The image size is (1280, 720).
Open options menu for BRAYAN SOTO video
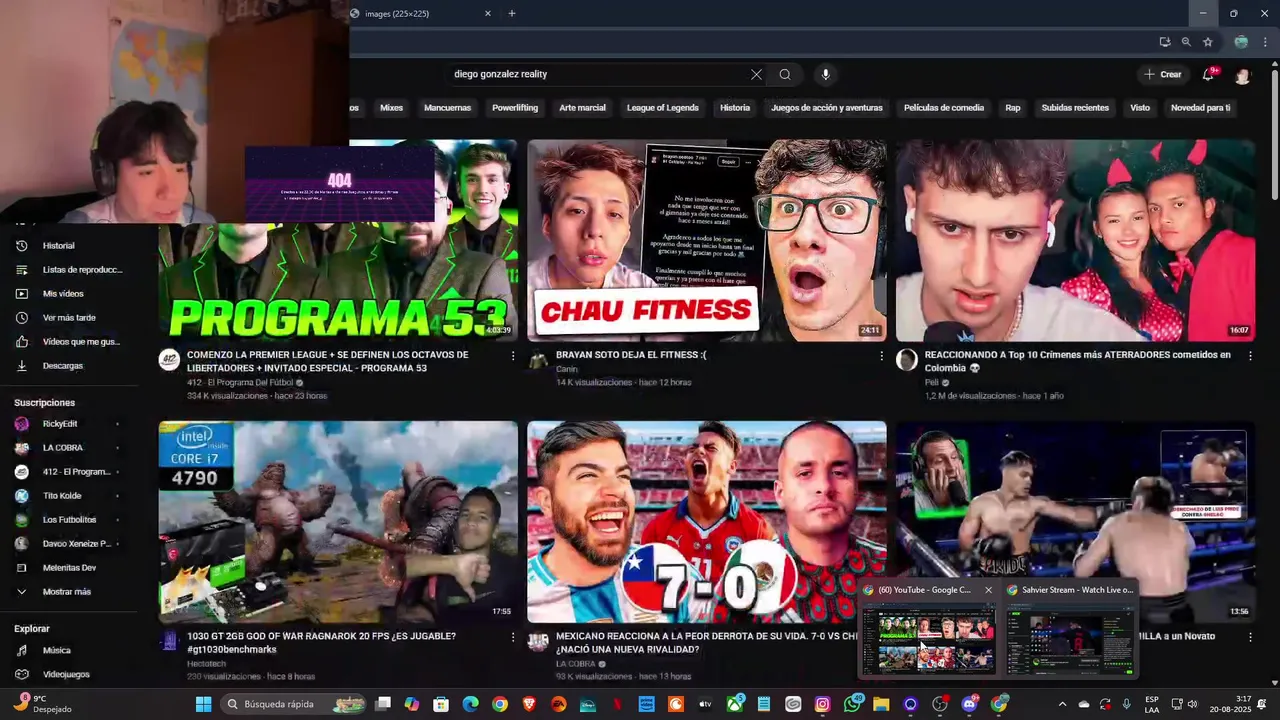(x=881, y=356)
